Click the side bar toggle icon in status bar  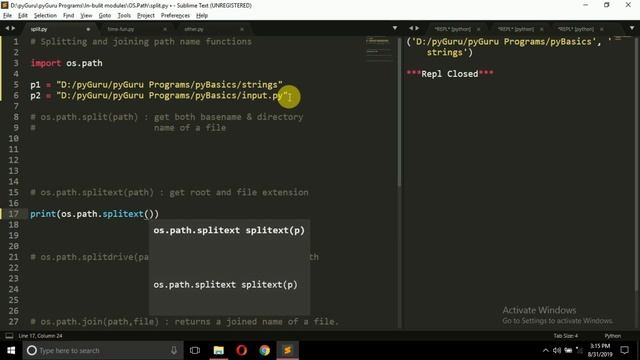[x=9, y=336]
